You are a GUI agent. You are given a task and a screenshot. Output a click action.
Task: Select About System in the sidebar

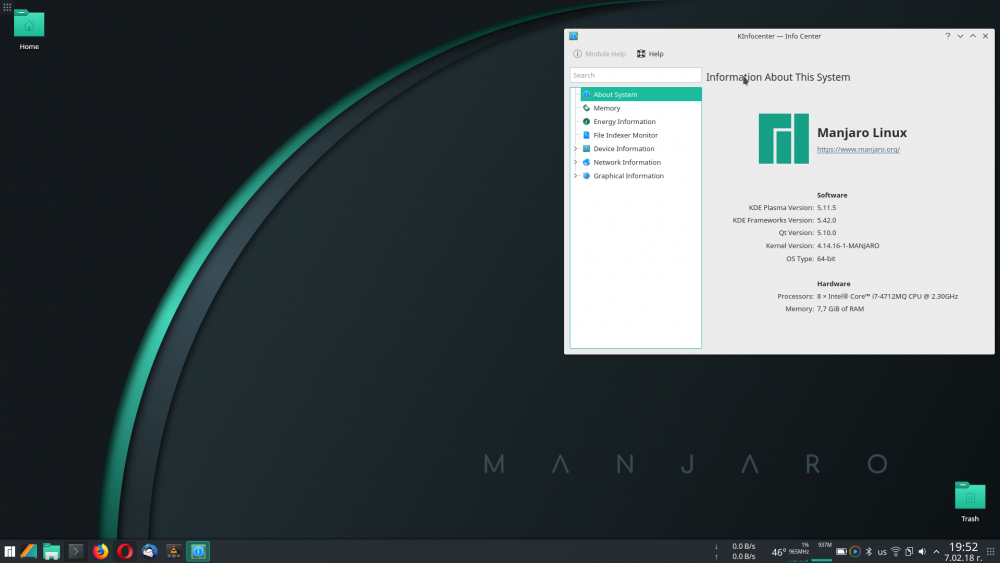pyautogui.click(x=640, y=94)
